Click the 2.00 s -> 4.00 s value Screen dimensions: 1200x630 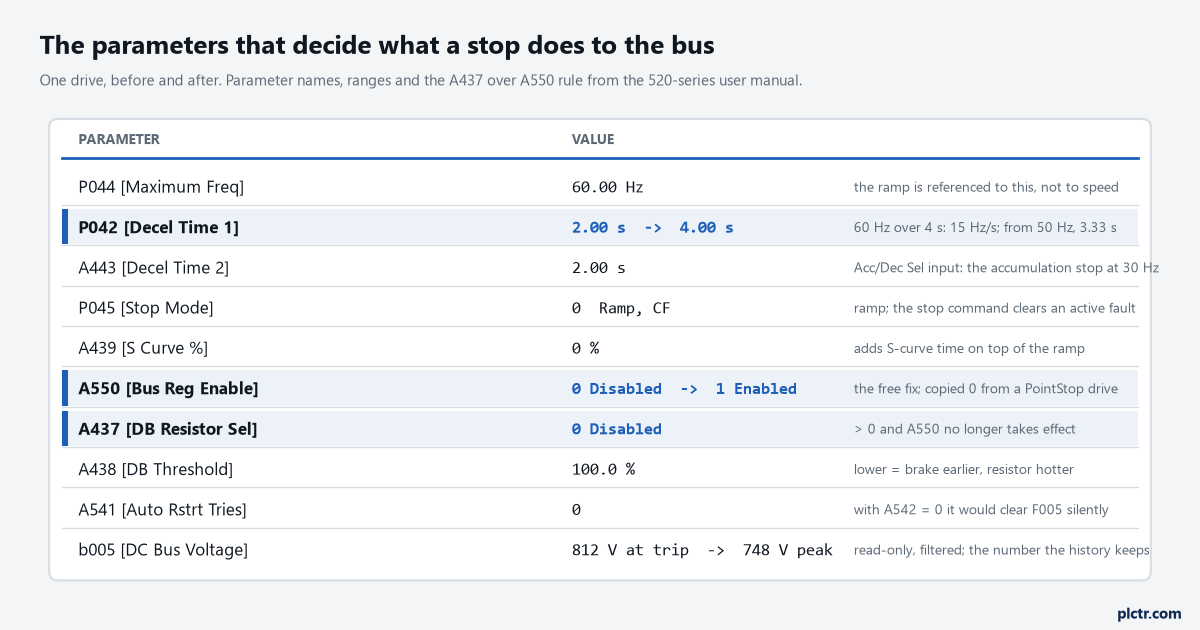653,227
